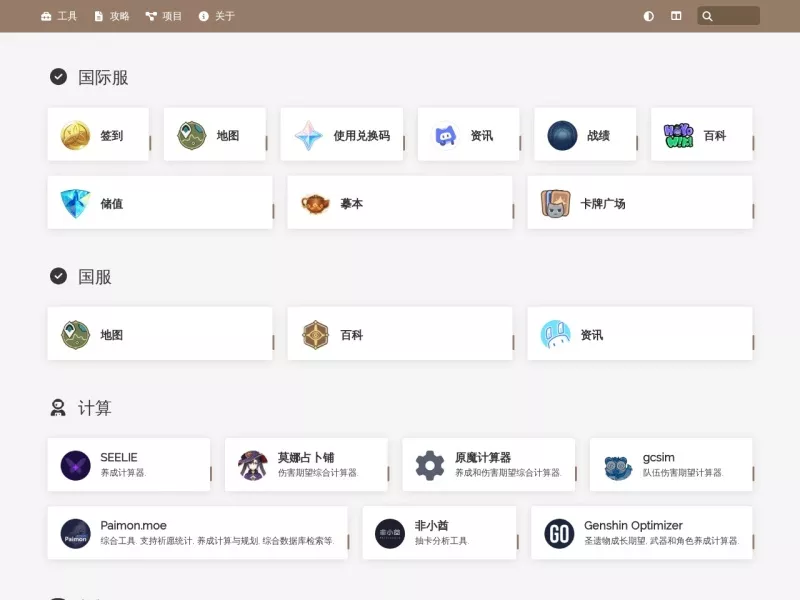Click the 养成计算器 description under SEELIE
800x600 pixels.
point(123,473)
